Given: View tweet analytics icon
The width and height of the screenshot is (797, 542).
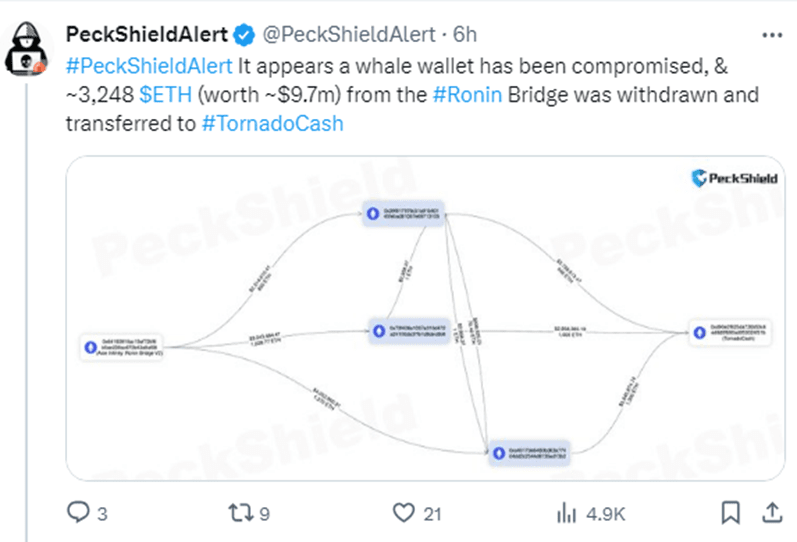Looking at the screenshot, I should coord(568,513).
